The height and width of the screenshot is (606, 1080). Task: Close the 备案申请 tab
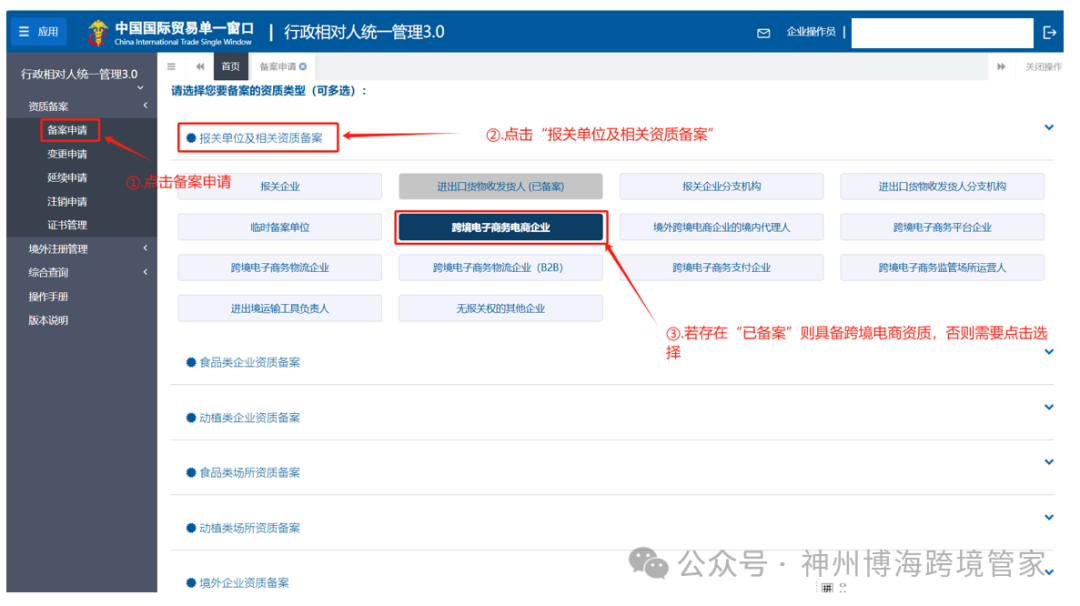[x=303, y=67]
